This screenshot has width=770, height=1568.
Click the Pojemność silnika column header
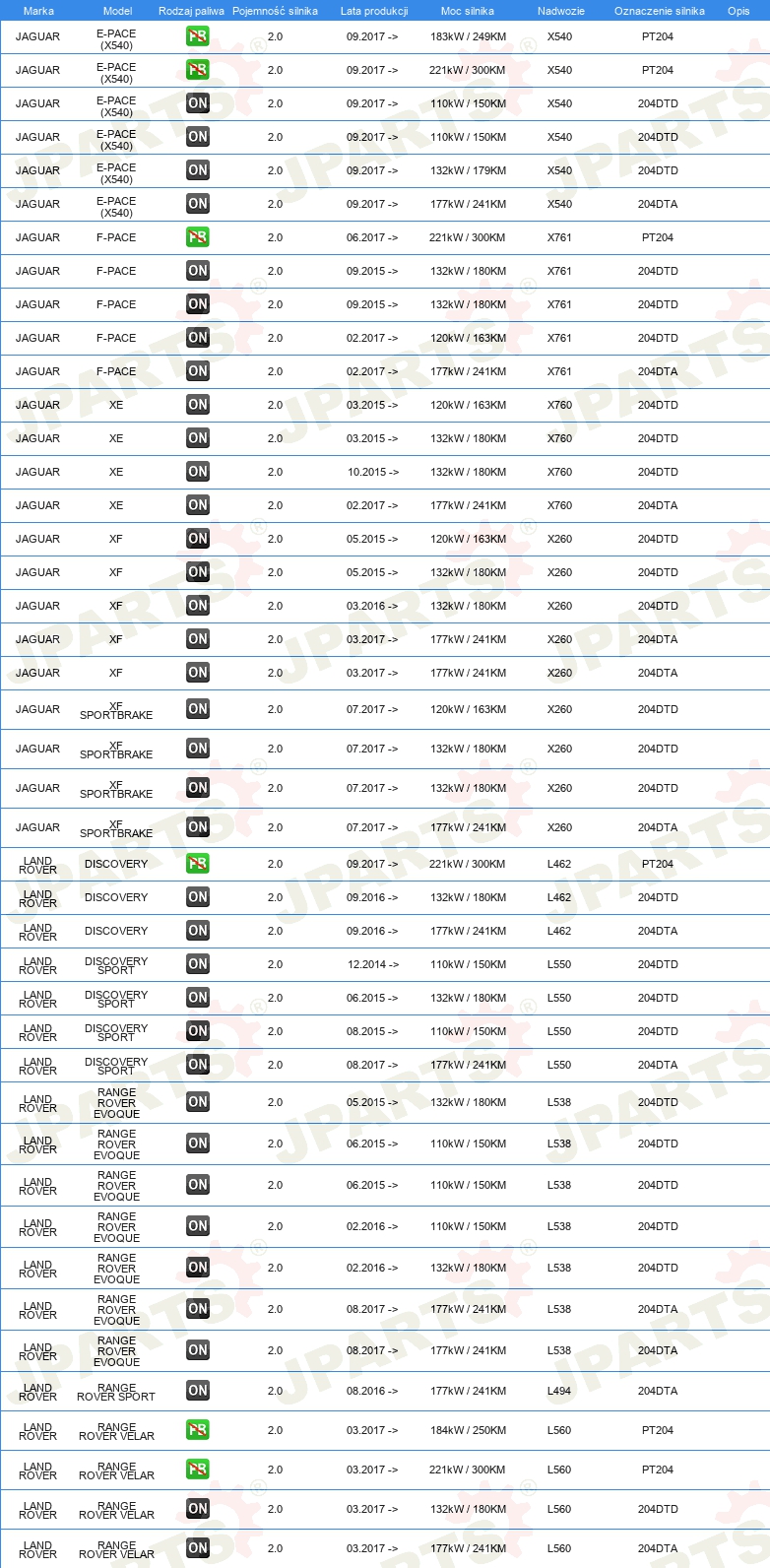pos(275,11)
